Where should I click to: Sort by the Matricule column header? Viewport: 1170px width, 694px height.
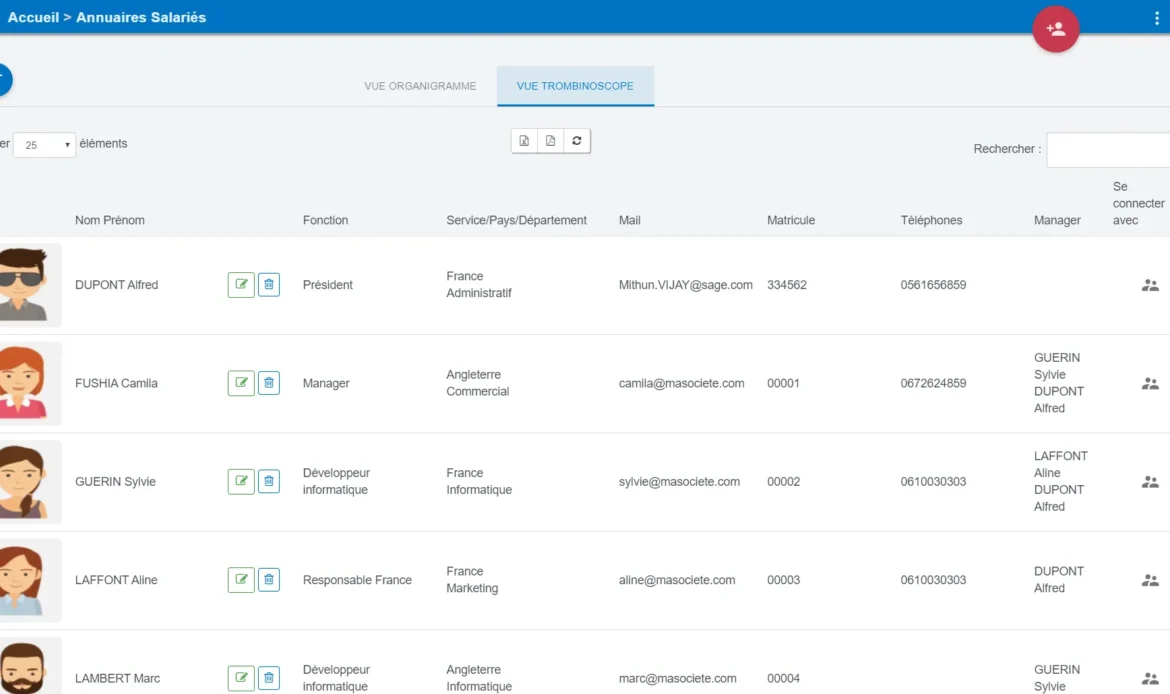coord(791,220)
